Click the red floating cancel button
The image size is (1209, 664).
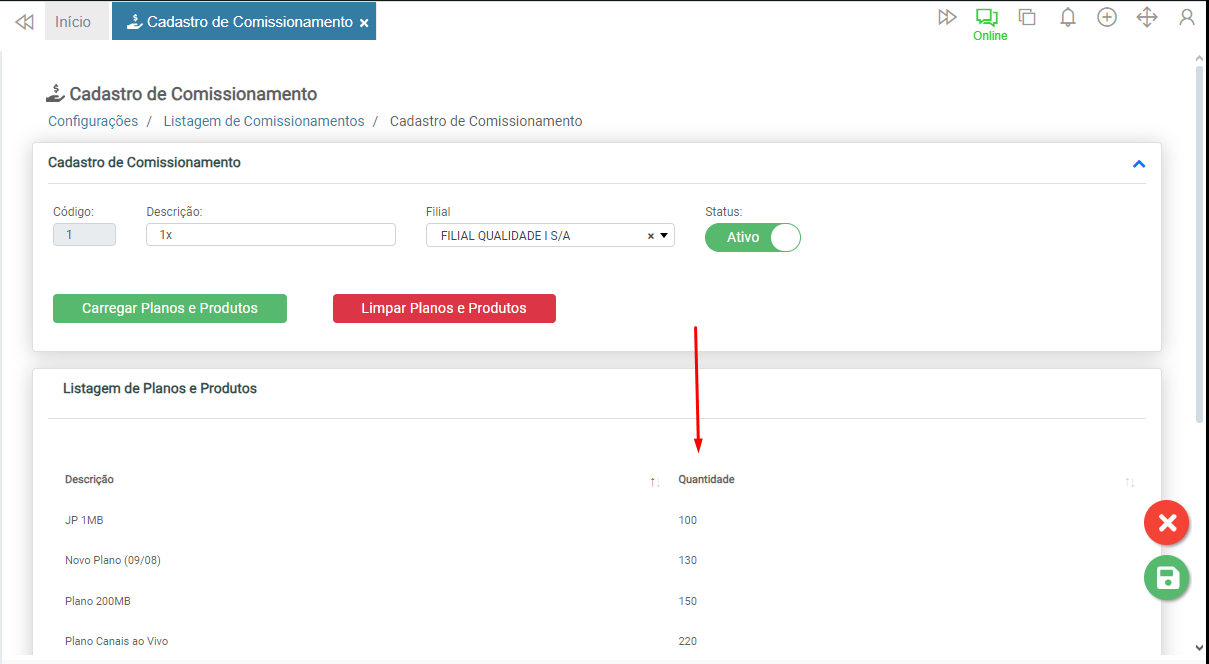click(x=1166, y=522)
